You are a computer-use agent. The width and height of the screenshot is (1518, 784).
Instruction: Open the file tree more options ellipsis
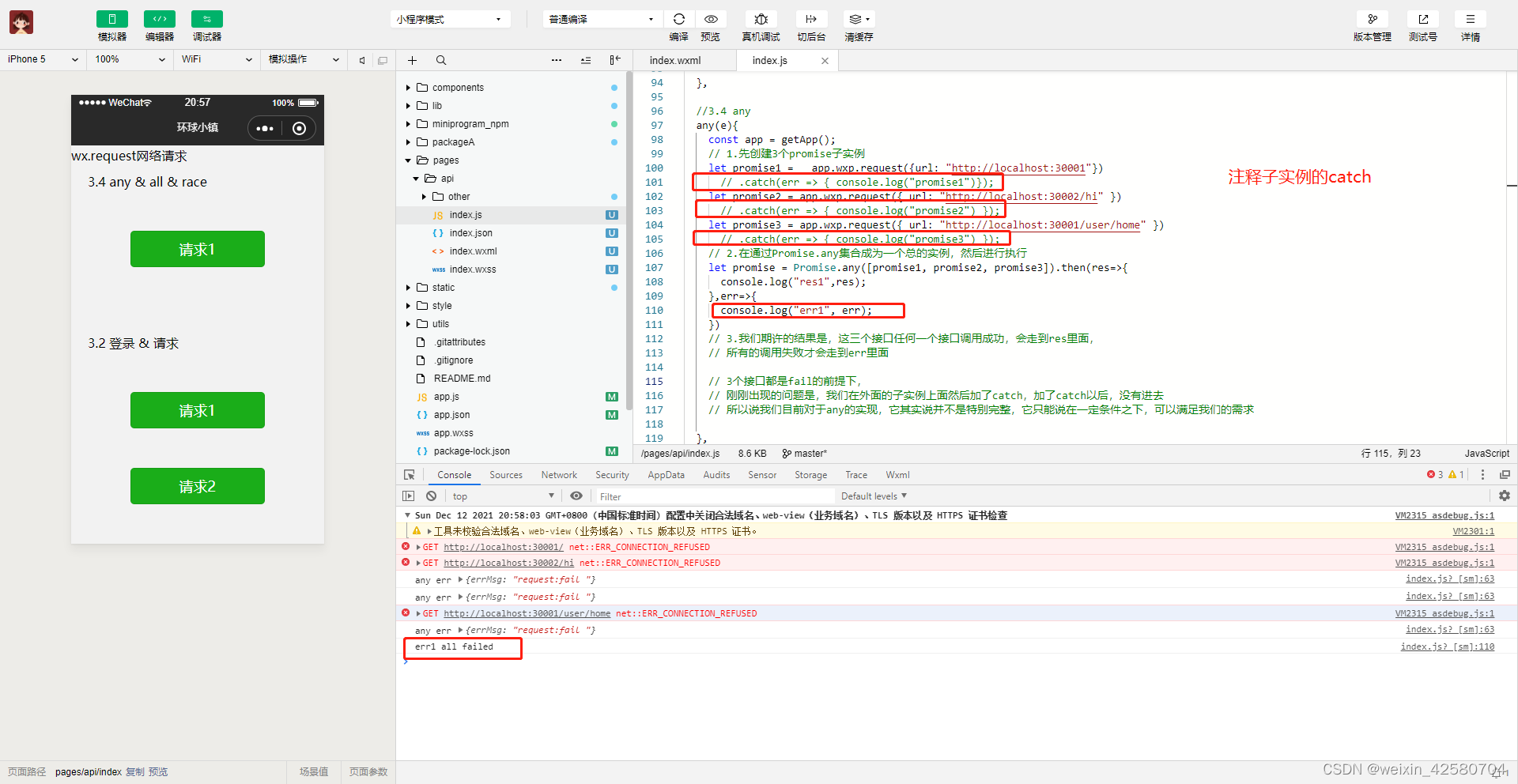557,60
